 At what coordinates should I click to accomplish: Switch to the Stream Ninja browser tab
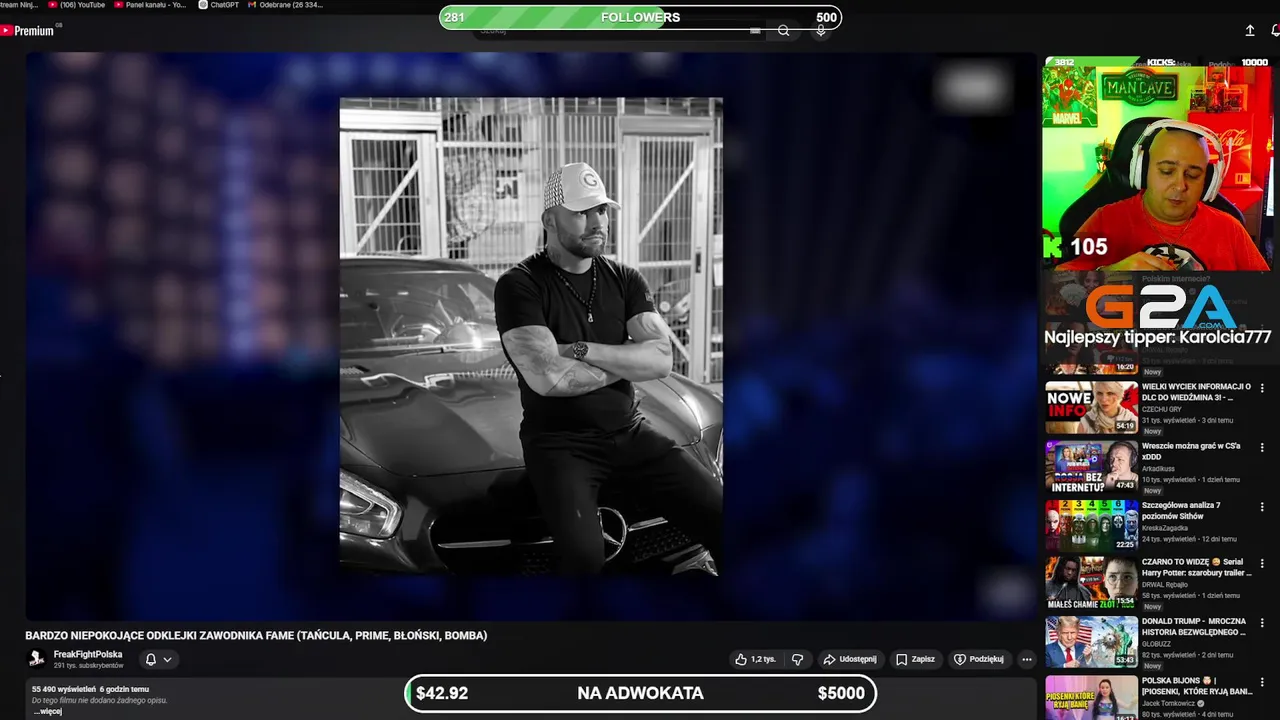coord(19,5)
